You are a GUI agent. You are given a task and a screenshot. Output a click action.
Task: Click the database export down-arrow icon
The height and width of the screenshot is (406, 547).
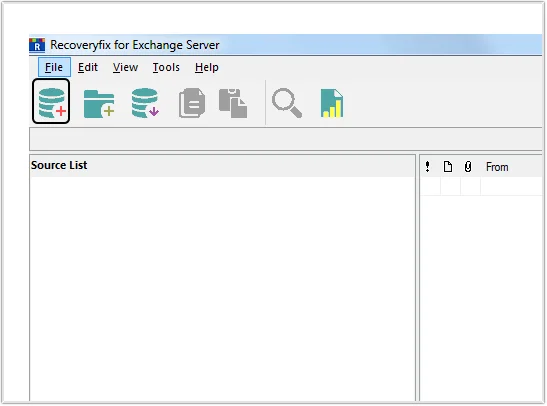coord(145,103)
